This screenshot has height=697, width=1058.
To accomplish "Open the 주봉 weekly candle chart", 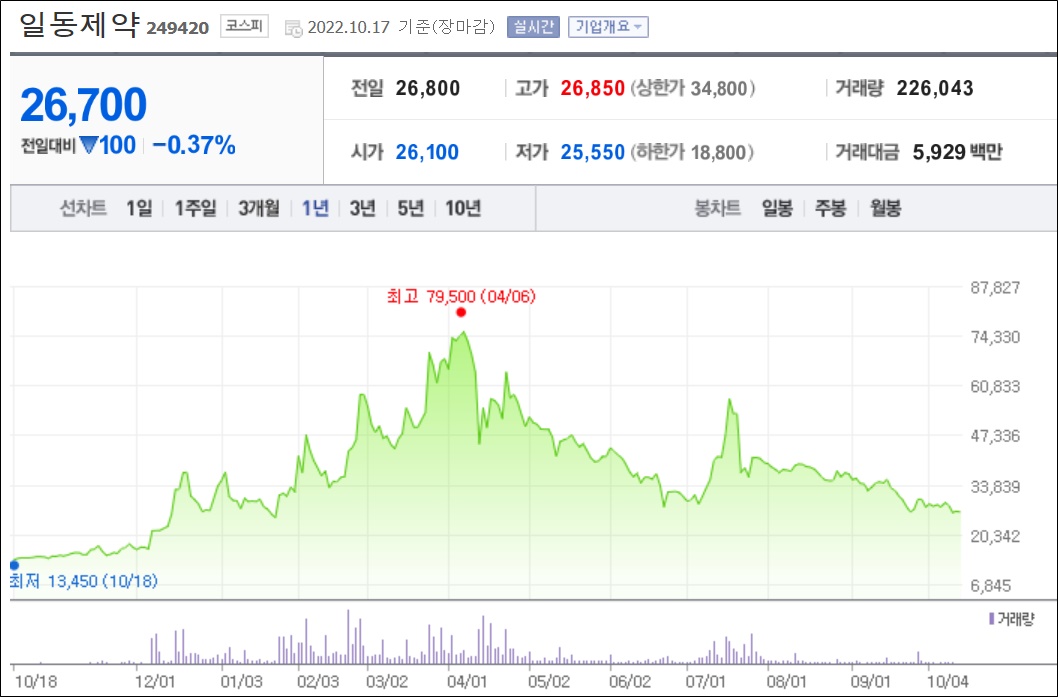I will coord(831,208).
